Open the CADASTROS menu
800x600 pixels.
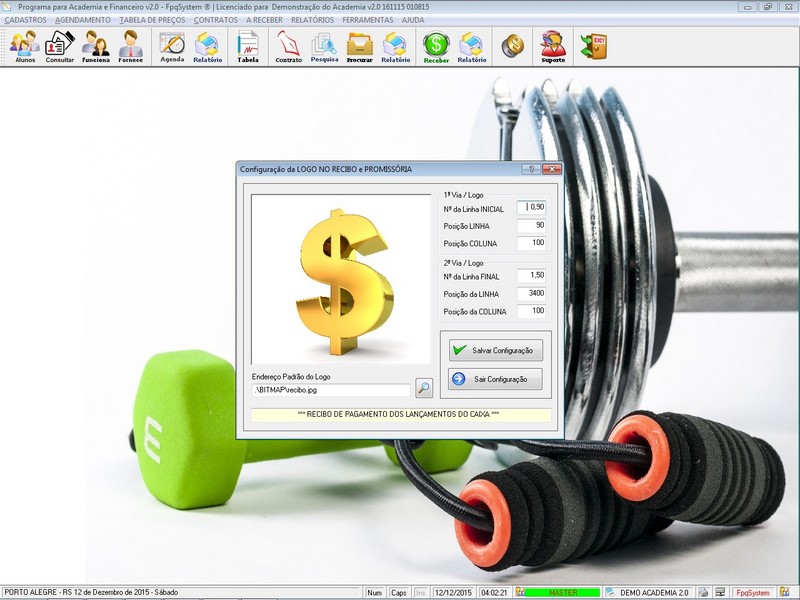[26, 20]
